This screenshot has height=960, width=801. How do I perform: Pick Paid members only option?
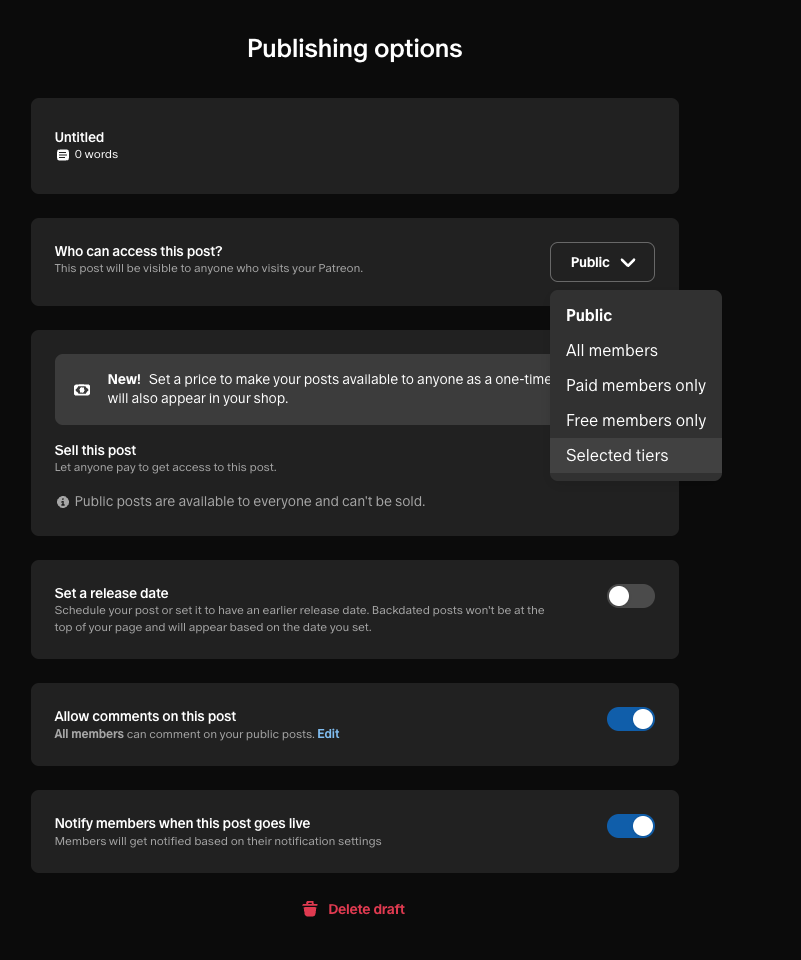tap(636, 385)
